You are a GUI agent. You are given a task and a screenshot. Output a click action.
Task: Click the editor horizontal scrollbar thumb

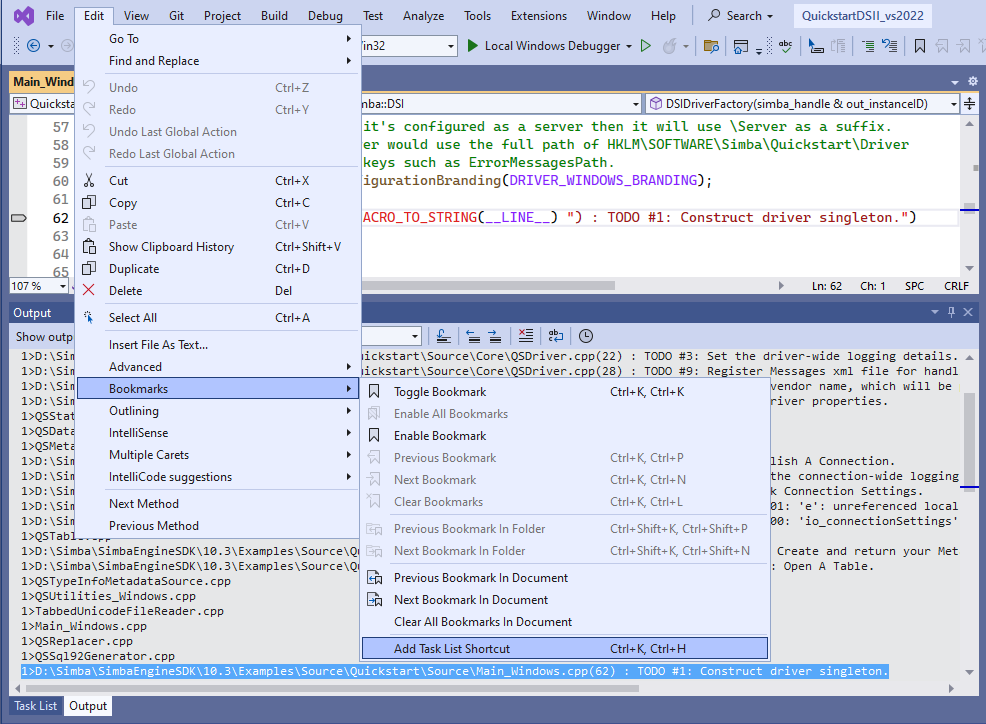pyautogui.click(x=488, y=286)
